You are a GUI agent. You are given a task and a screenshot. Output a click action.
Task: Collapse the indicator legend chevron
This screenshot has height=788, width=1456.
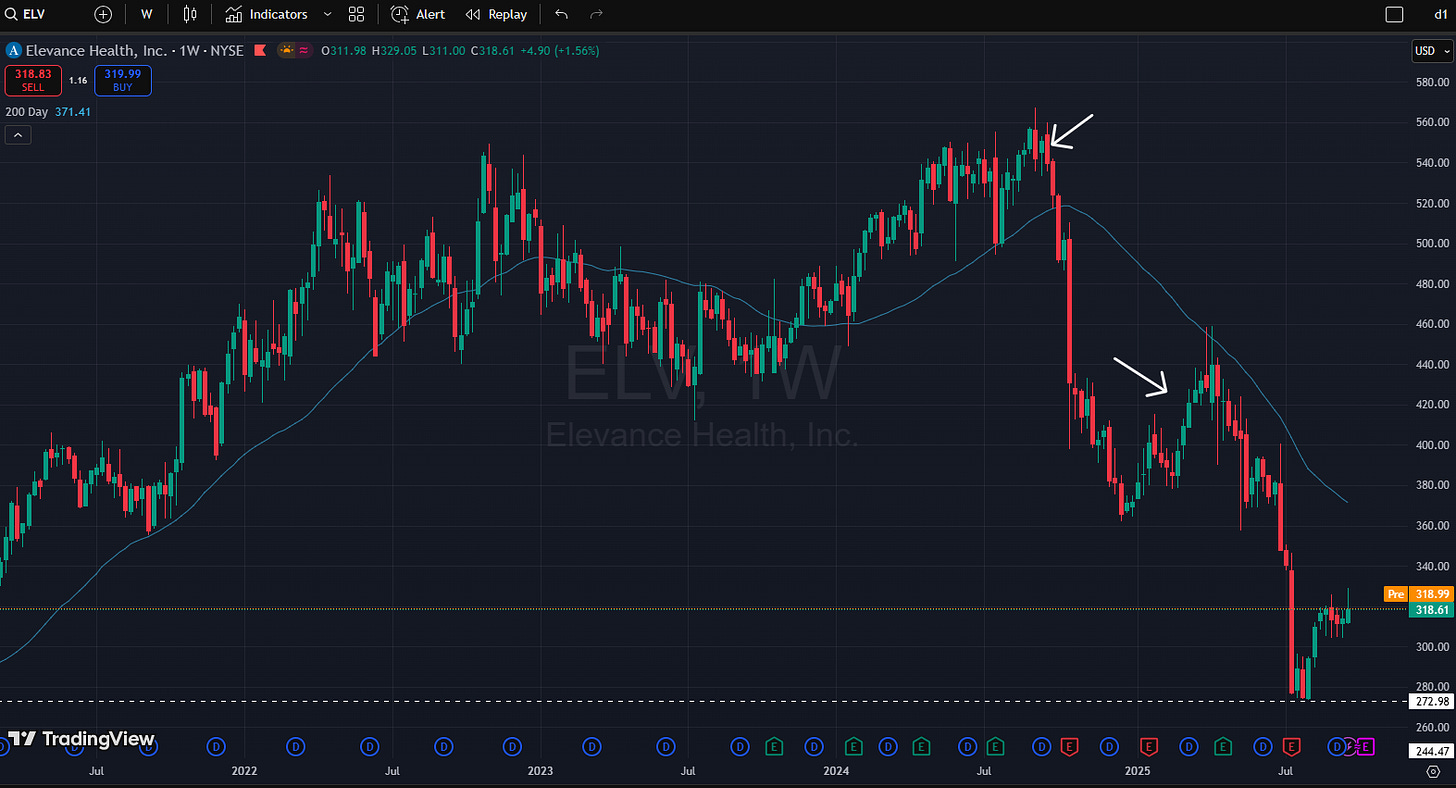[x=17, y=136]
